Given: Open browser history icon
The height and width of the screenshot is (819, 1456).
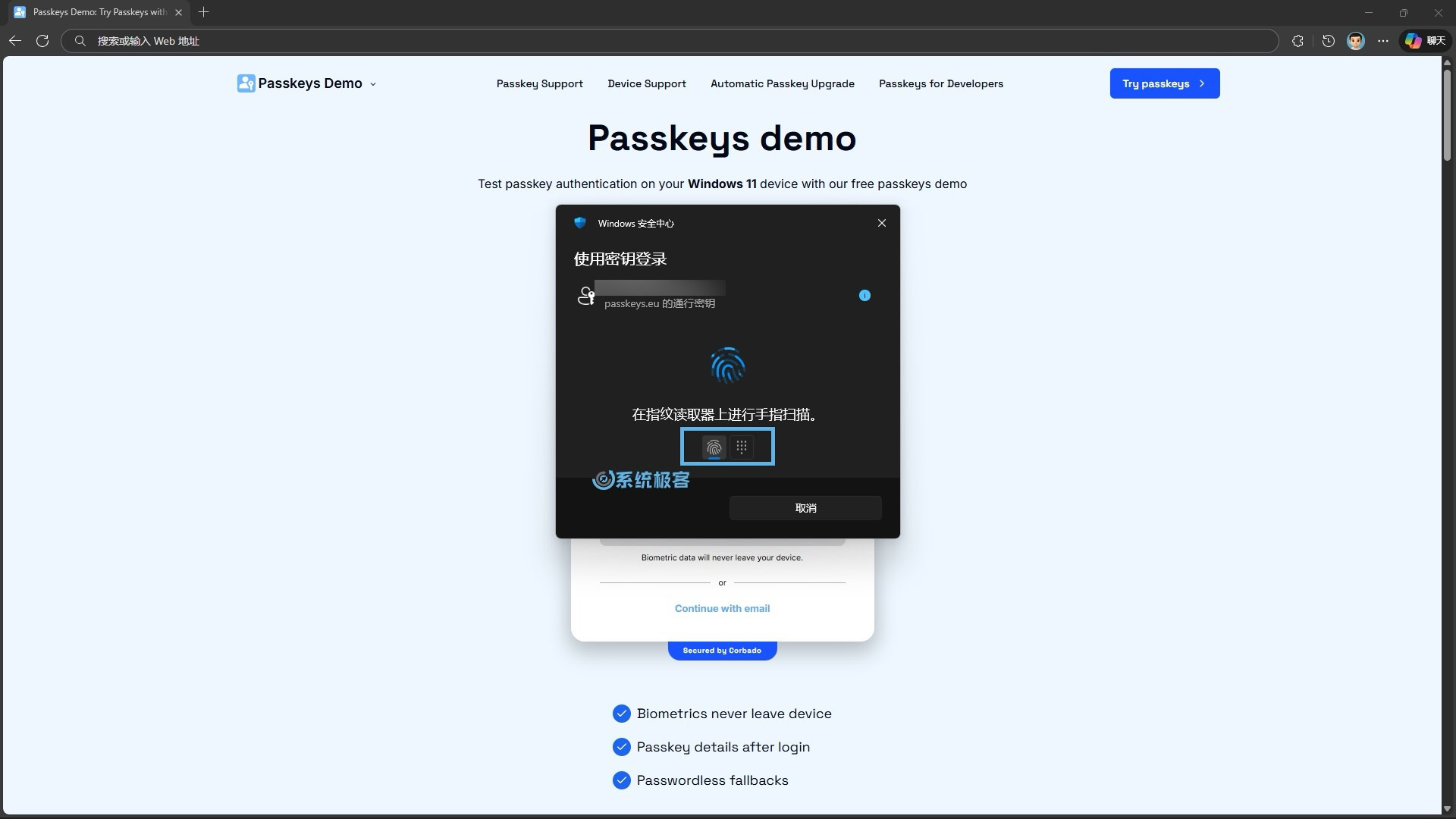Looking at the screenshot, I should coord(1328,41).
